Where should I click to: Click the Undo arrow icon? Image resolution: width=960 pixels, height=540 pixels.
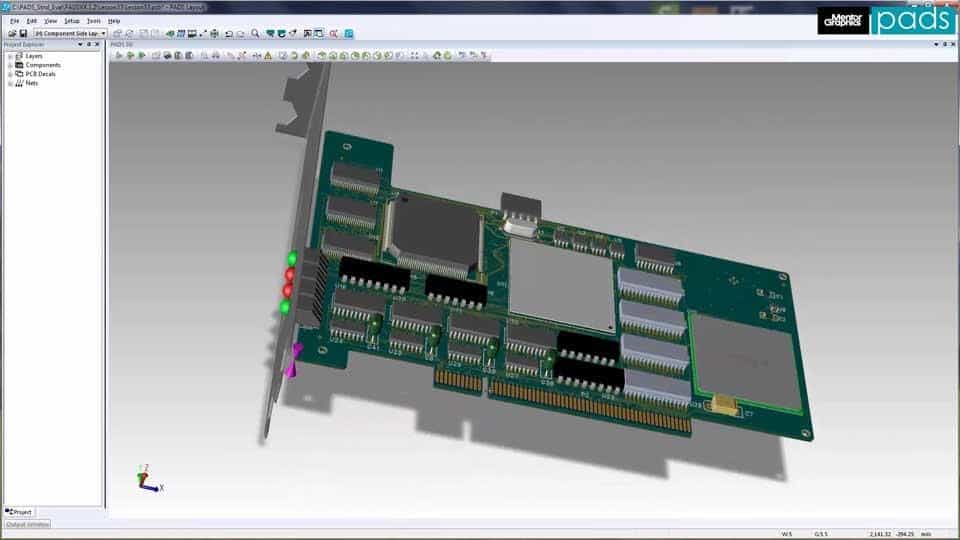tap(230, 33)
